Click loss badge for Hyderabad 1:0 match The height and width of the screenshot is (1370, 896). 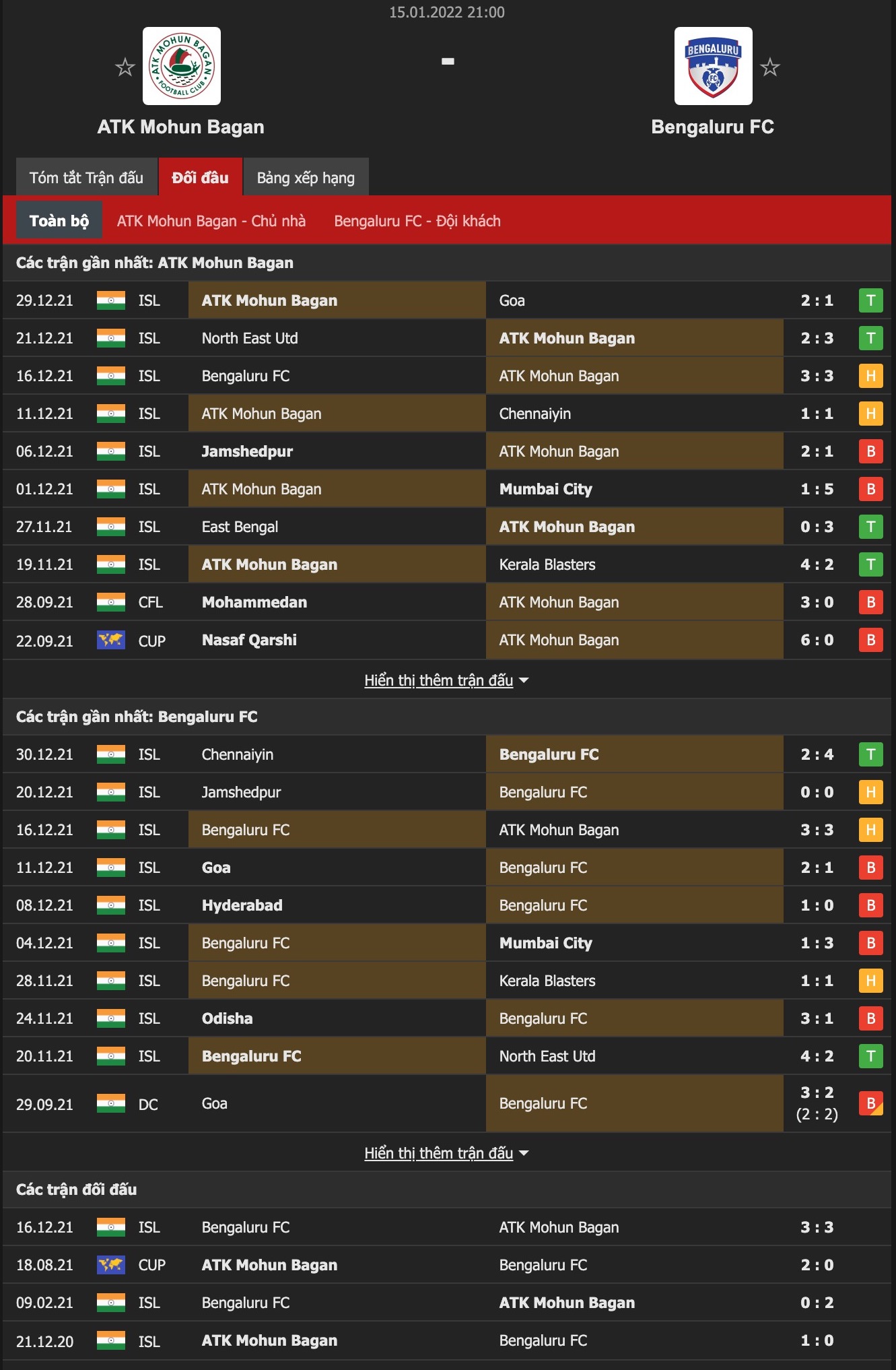(870, 905)
